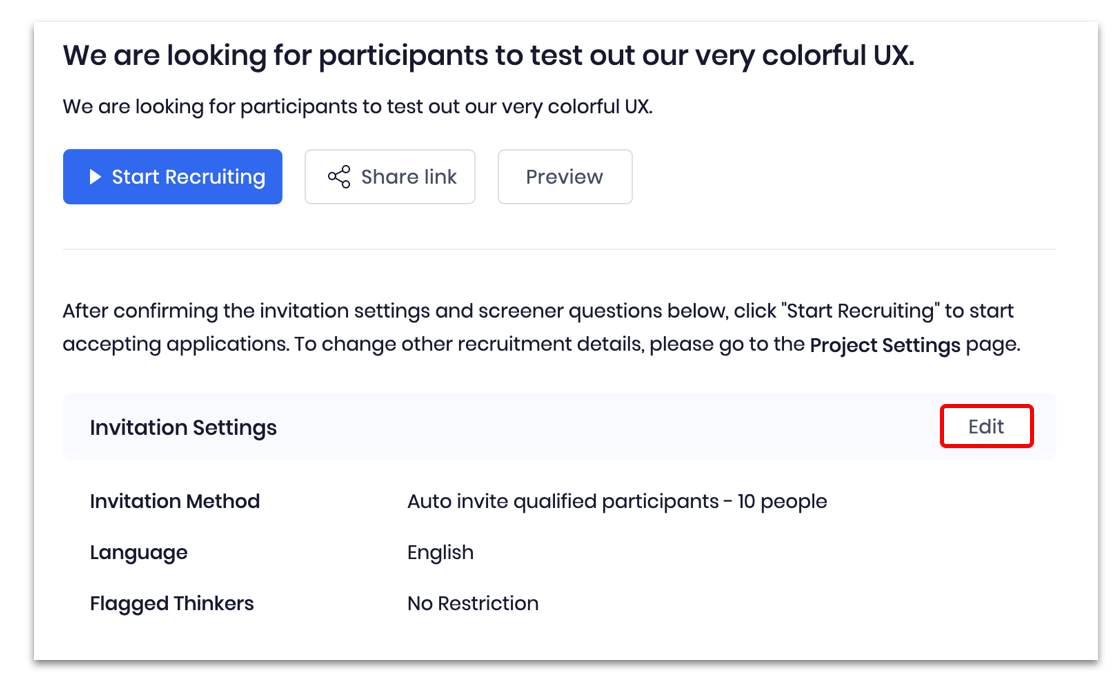This screenshot has height=698, width=1116.
Task: Select the Invitation Method label
Action: pos(175,501)
